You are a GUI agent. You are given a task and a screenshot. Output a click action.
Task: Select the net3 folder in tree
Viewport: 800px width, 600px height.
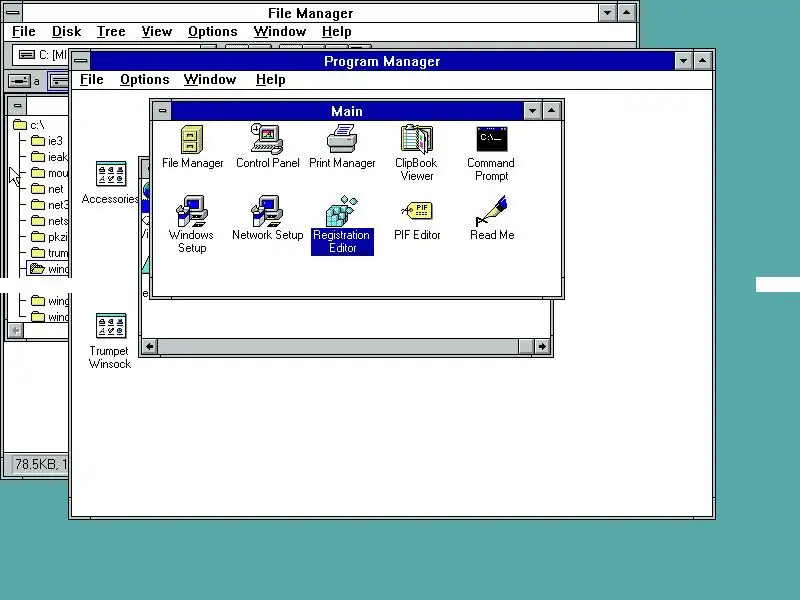pos(49,205)
